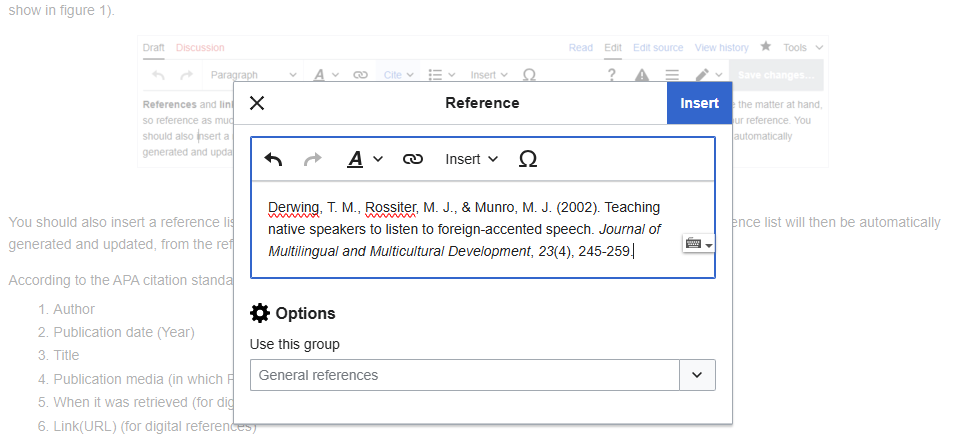Click the Options gear icon
Screen dimensions: 957x435
tap(260, 313)
